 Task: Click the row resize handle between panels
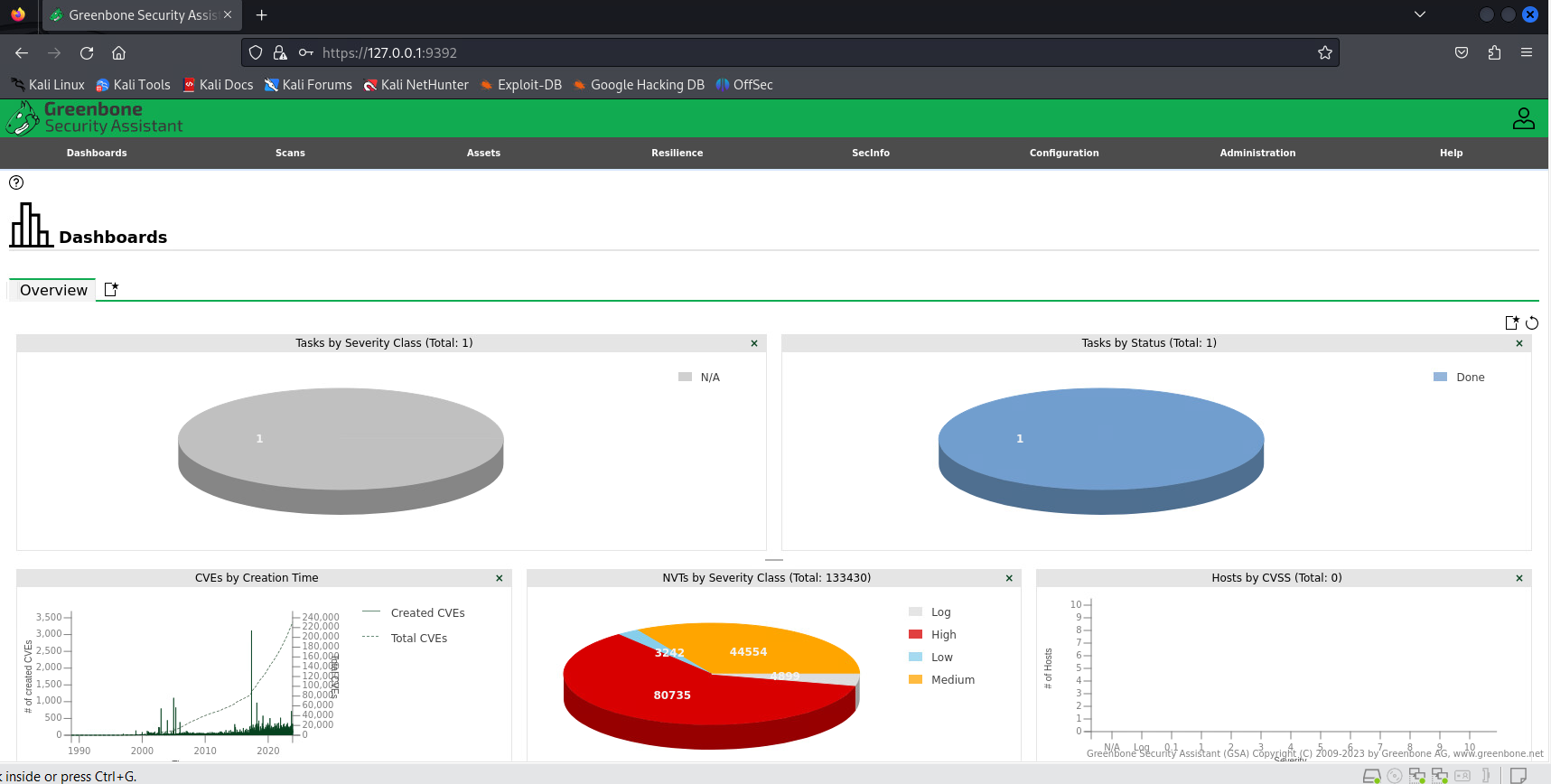point(774,560)
